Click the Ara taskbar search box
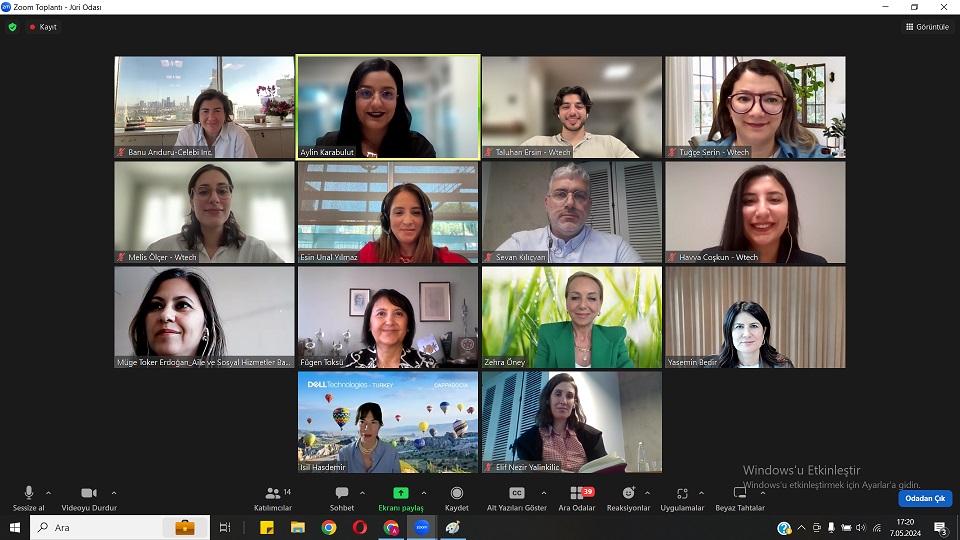Image resolution: width=960 pixels, height=540 pixels. [120, 527]
